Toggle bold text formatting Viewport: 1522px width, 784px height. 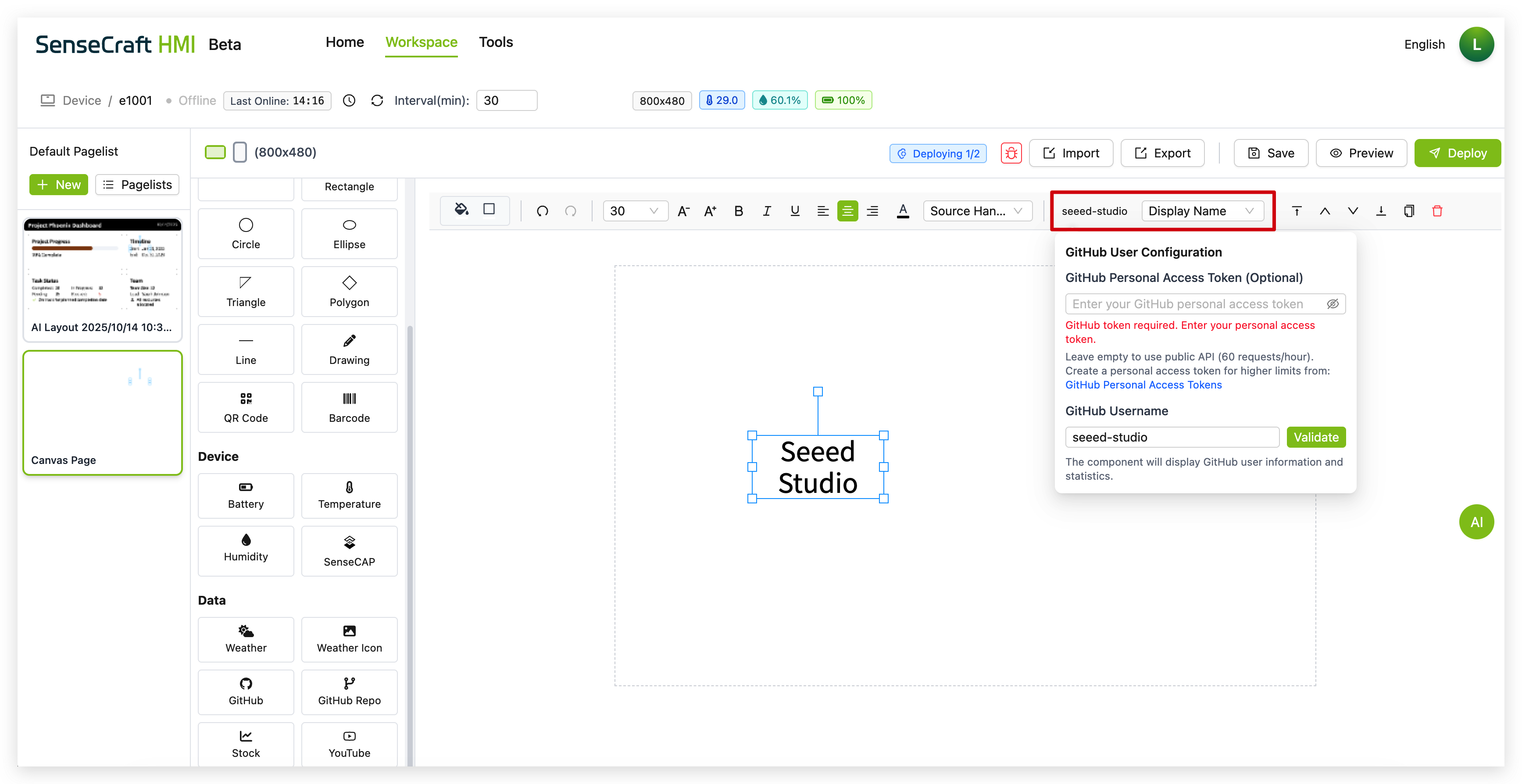738,211
